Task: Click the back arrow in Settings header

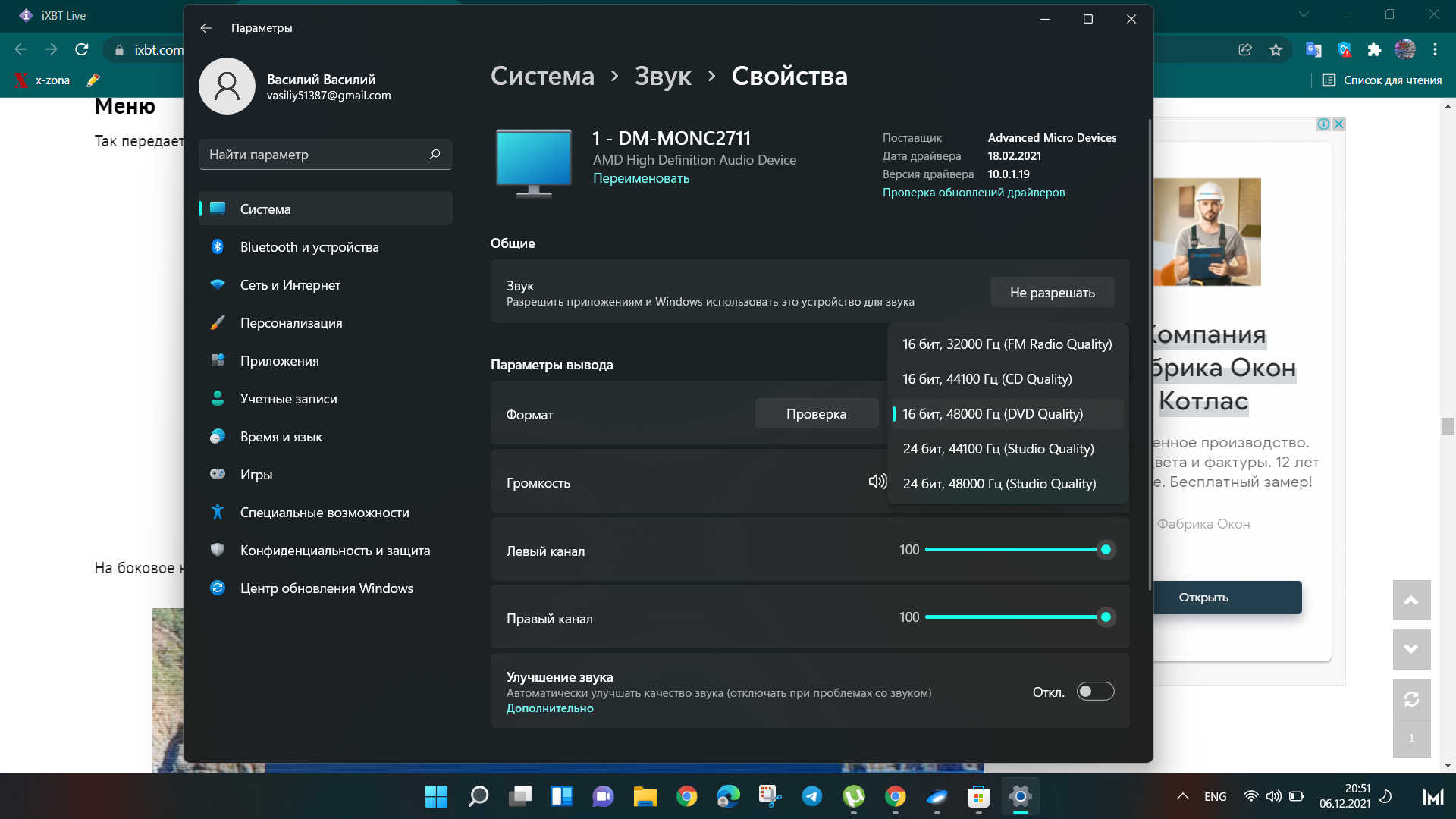Action: coord(206,28)
